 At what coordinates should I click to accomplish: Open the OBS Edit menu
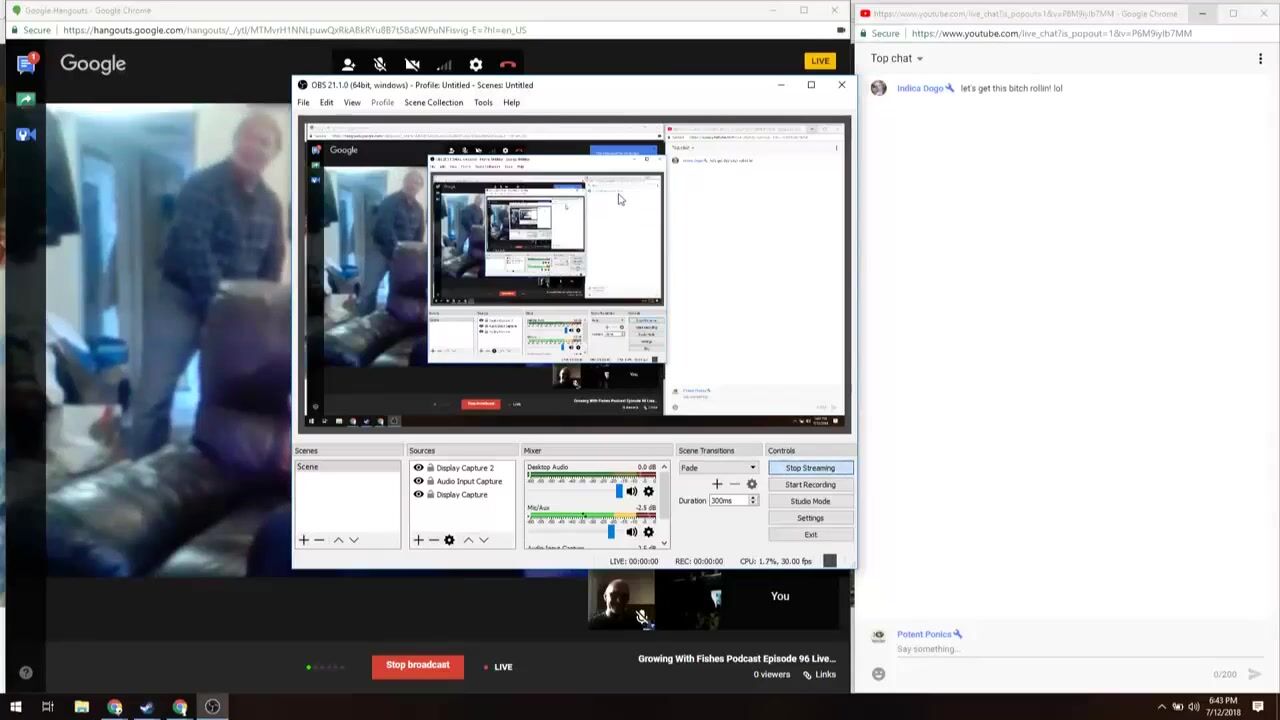[326, 103]
